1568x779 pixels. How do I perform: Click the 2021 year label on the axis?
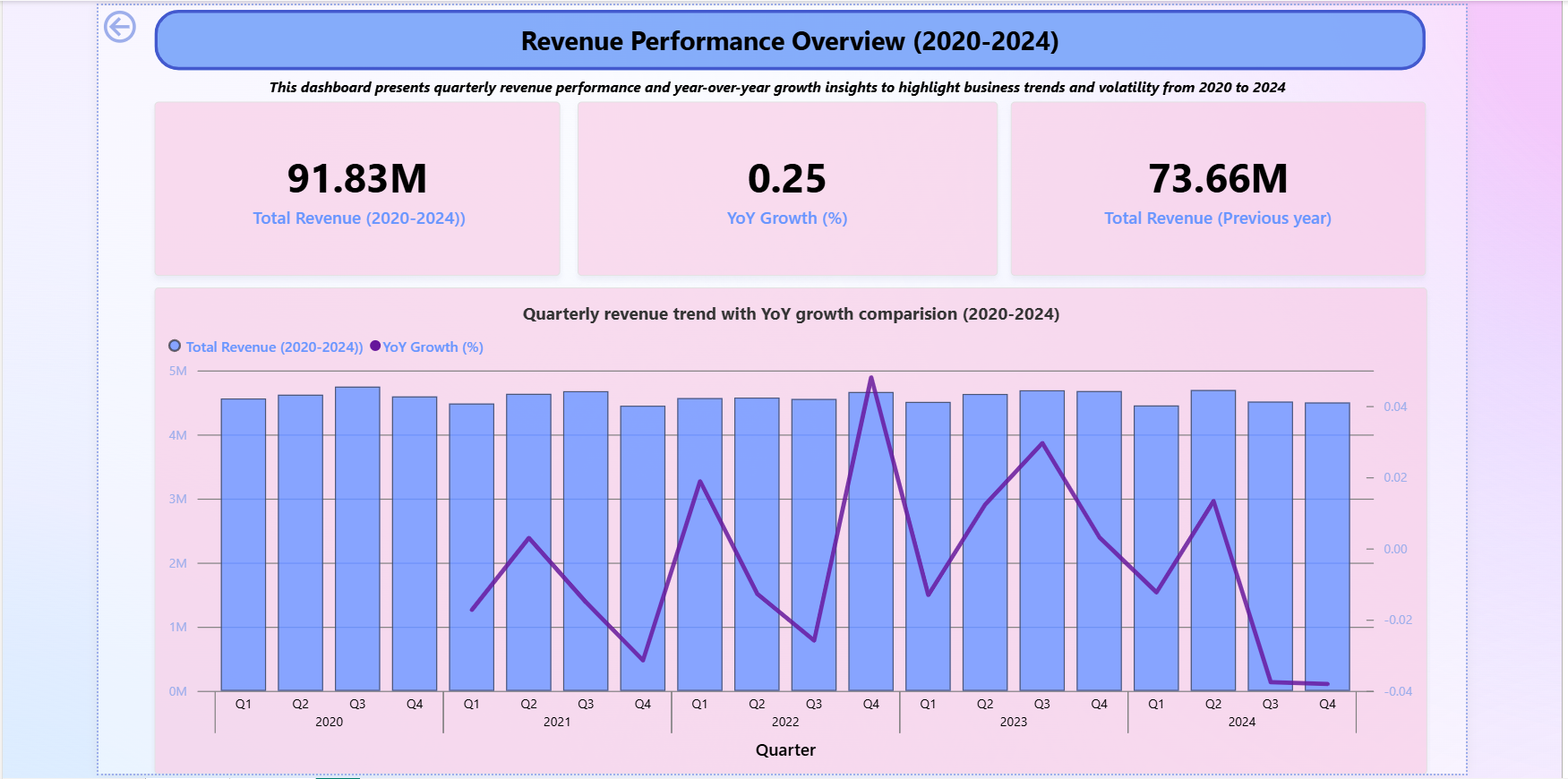click(557, 722)
